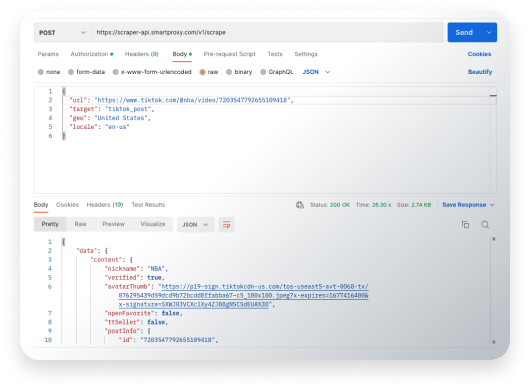
Task: Open the Pre-request Script tab
Action: [x=230, y=54]
